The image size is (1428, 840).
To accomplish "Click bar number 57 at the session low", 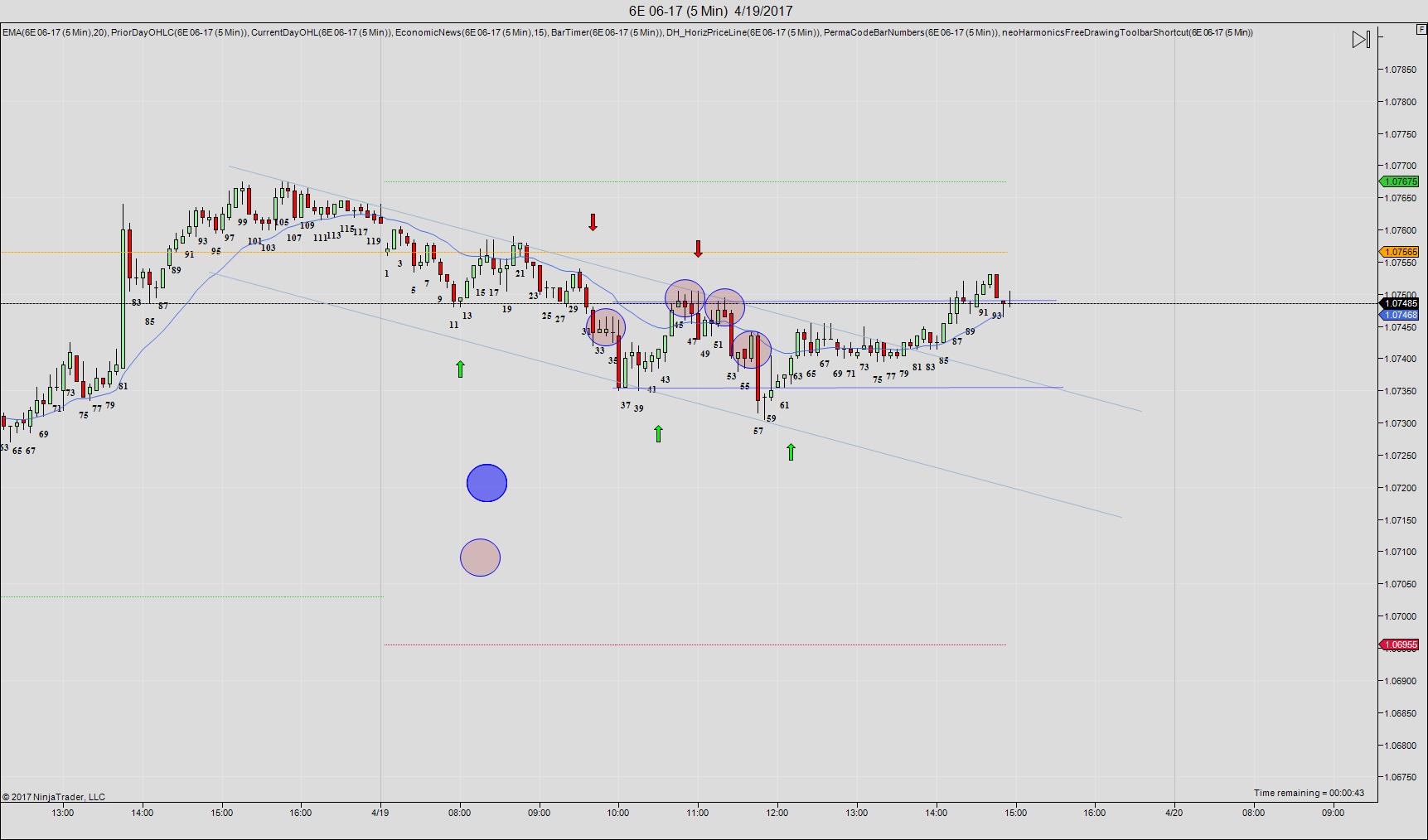I will [x=758, y=431].
